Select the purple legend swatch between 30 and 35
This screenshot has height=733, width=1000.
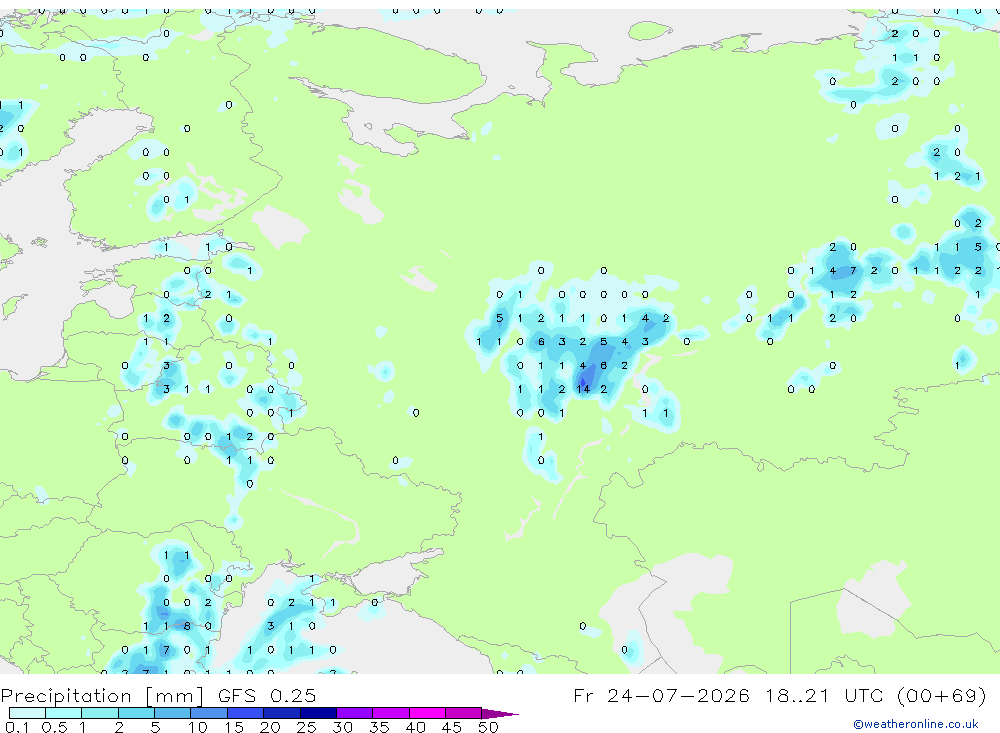[355, 713]
